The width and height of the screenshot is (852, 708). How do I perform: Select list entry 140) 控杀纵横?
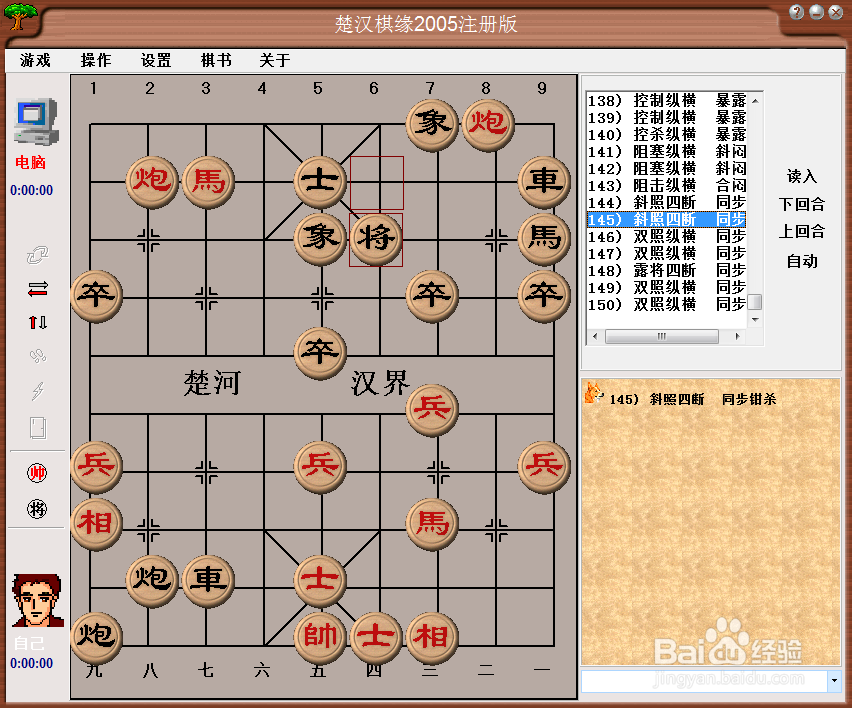pyautogui.click(x=667, y=134)
